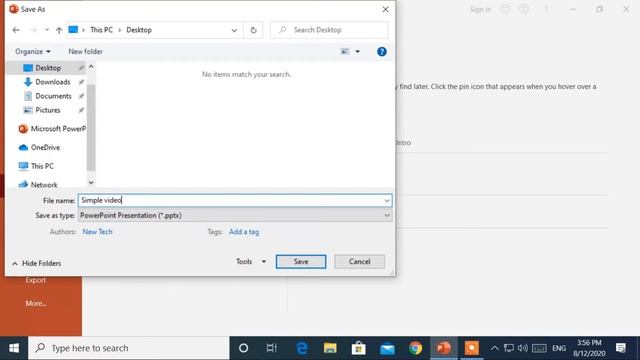Expand the address bar path dropdown
The image size is (640, 360).
point(234,30)
